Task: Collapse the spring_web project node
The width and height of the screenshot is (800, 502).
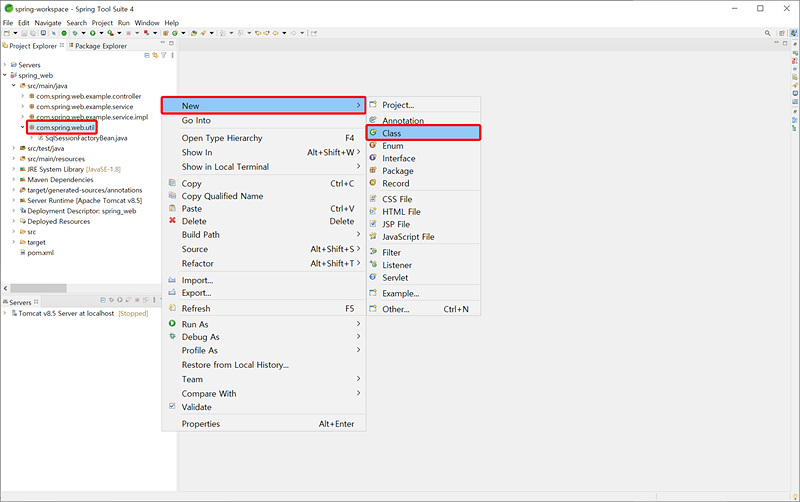Action: coord(5,75)
